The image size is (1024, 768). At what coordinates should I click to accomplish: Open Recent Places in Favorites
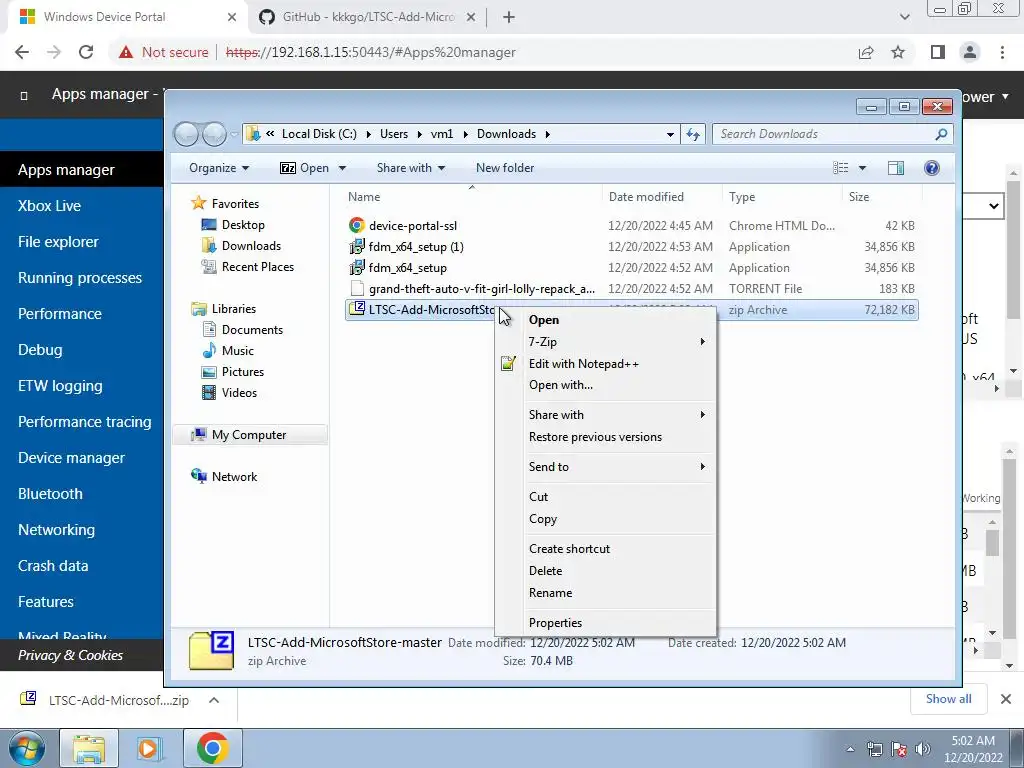coord(257,266)
